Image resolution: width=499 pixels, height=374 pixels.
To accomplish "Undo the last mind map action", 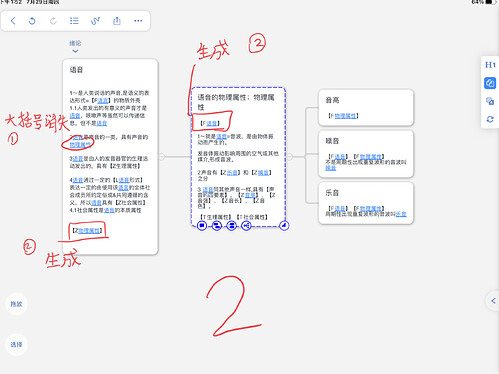I will point(32,21).
